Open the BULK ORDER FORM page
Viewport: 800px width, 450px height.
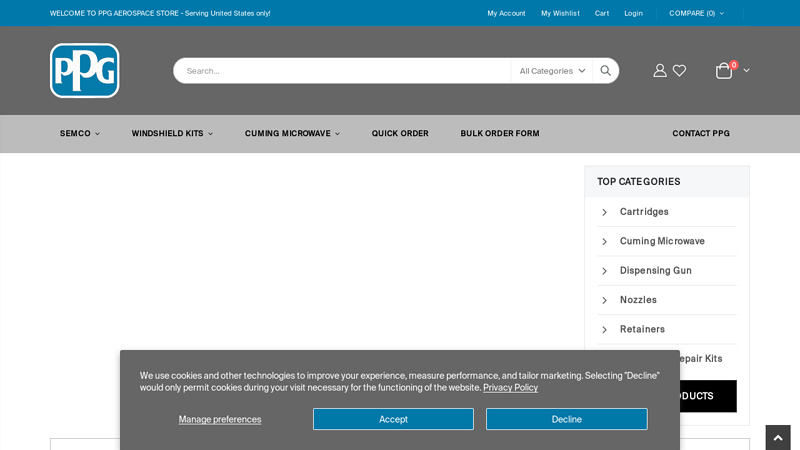tap(500, 133)
